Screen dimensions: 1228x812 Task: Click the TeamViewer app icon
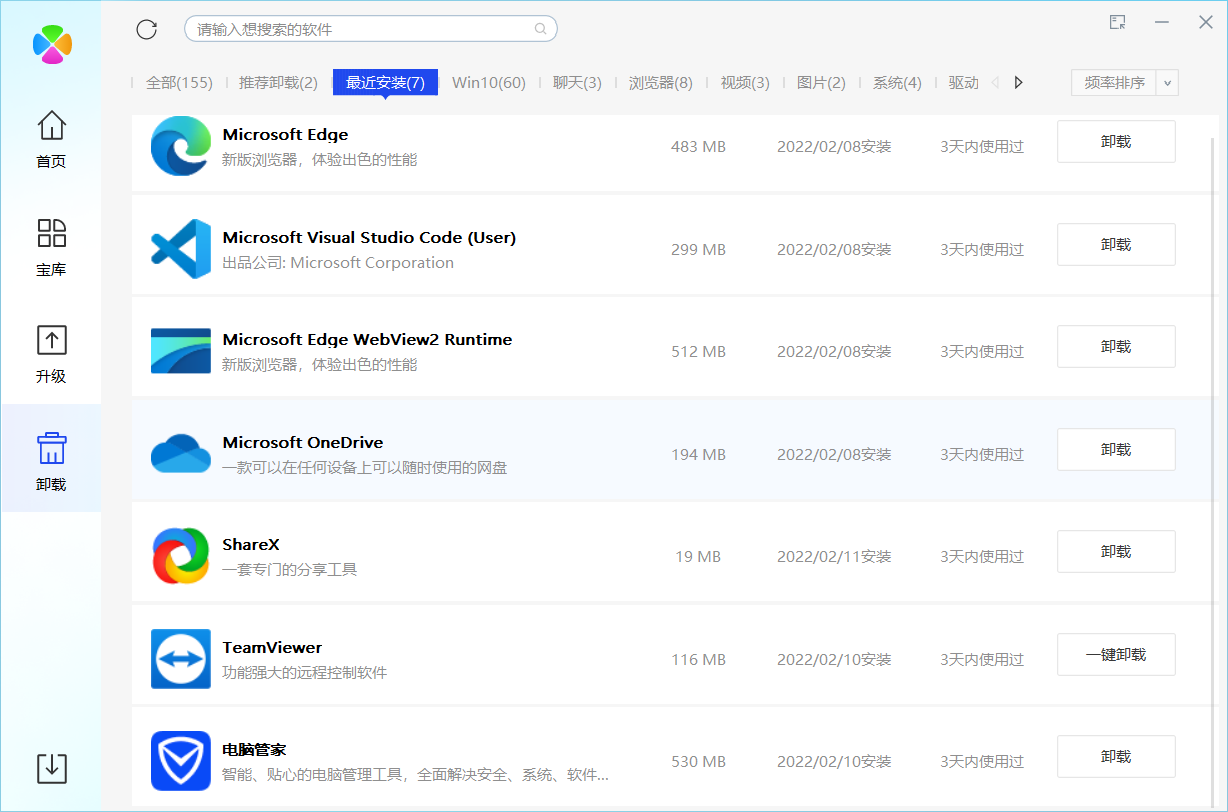click(181, 659)
